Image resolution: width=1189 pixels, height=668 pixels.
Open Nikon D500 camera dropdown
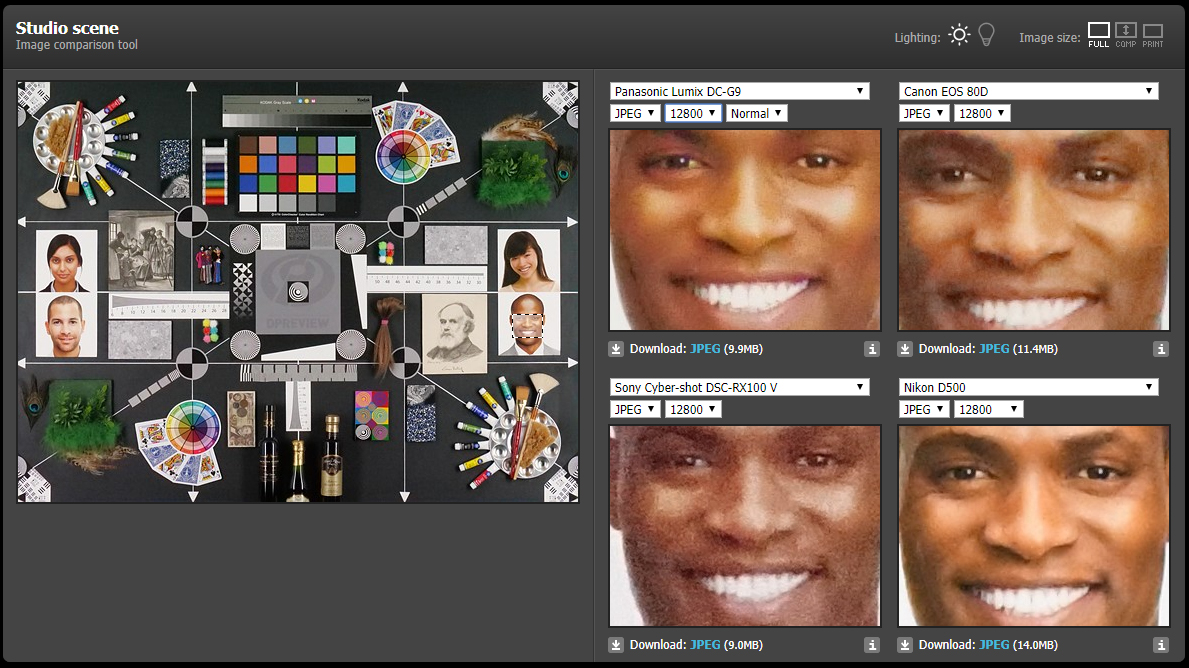point(1028,387)
